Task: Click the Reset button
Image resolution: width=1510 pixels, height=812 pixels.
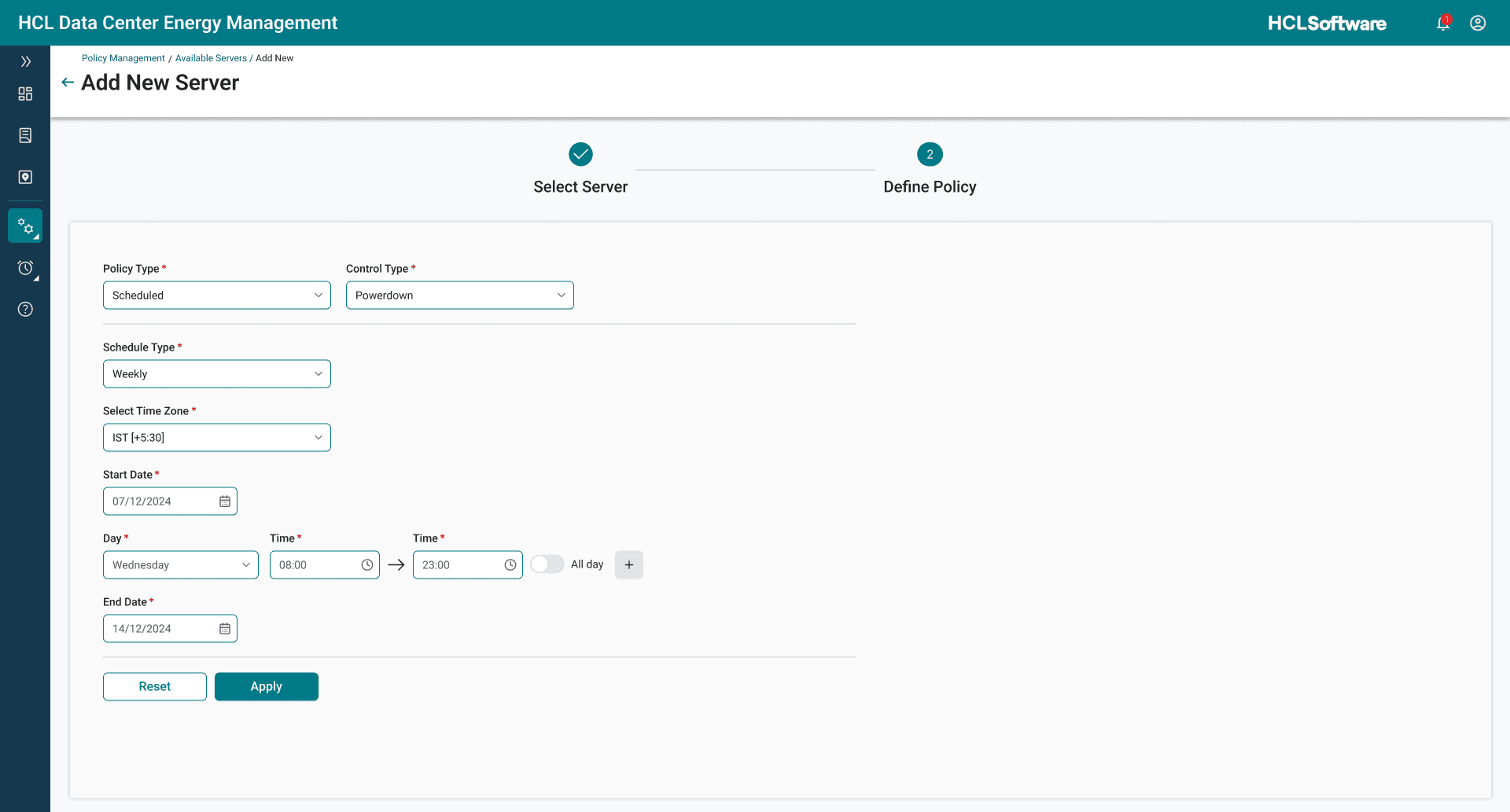Action: 155,687
